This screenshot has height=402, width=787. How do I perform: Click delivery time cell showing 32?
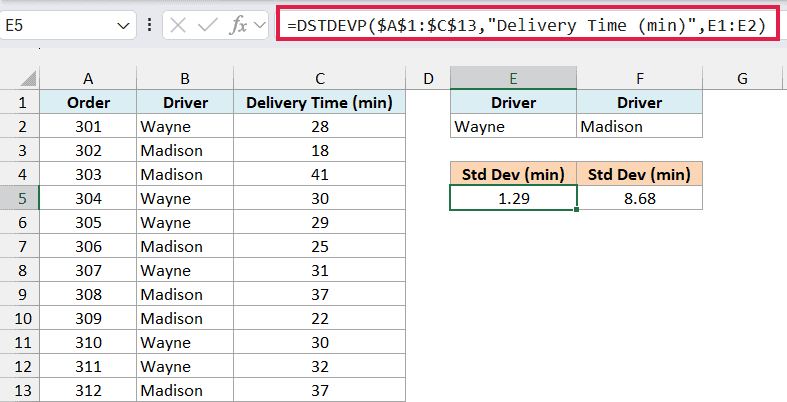pyautogui.click(x=320, y=366)
